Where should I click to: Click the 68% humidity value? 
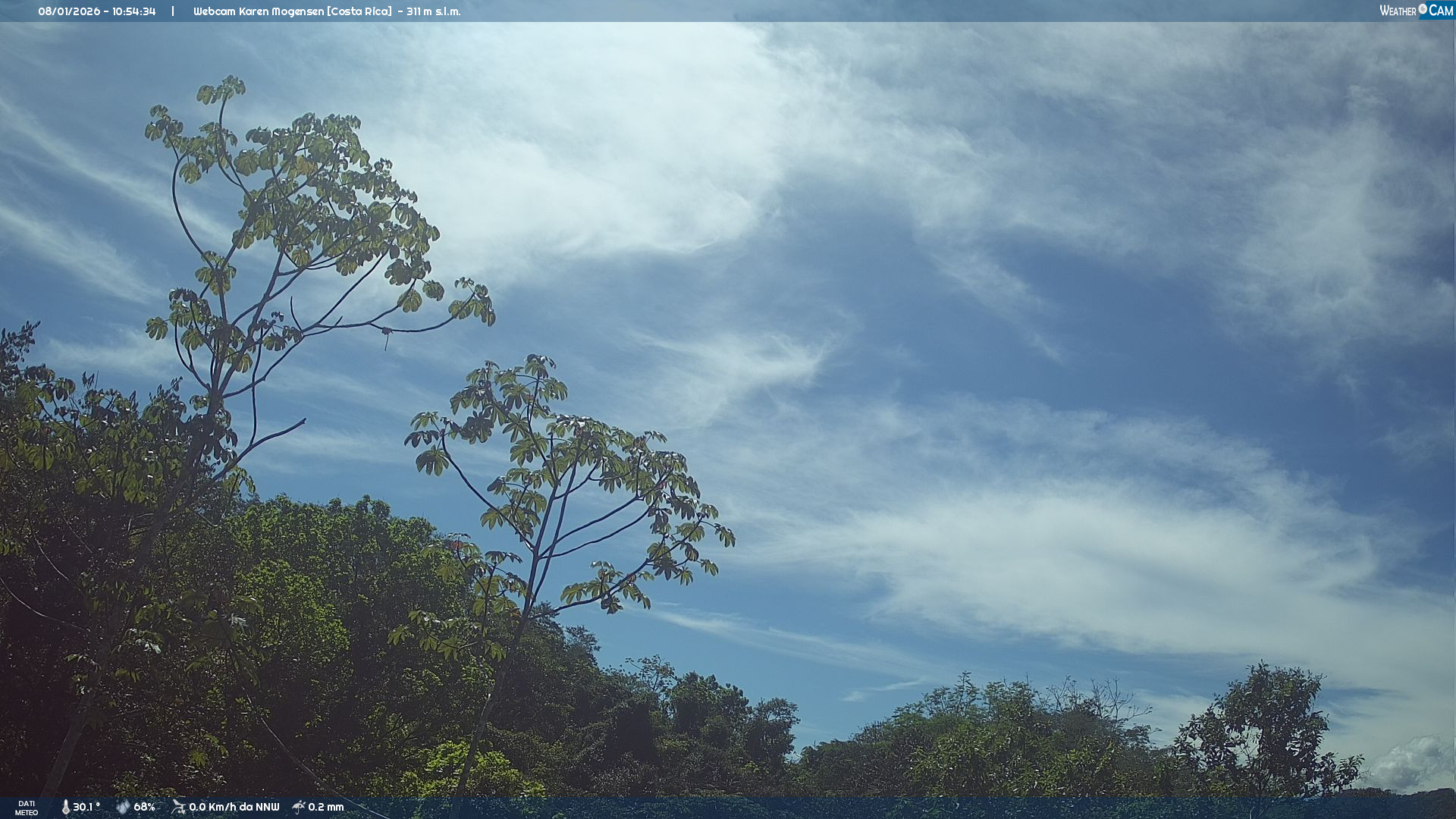tap(144, 807)
